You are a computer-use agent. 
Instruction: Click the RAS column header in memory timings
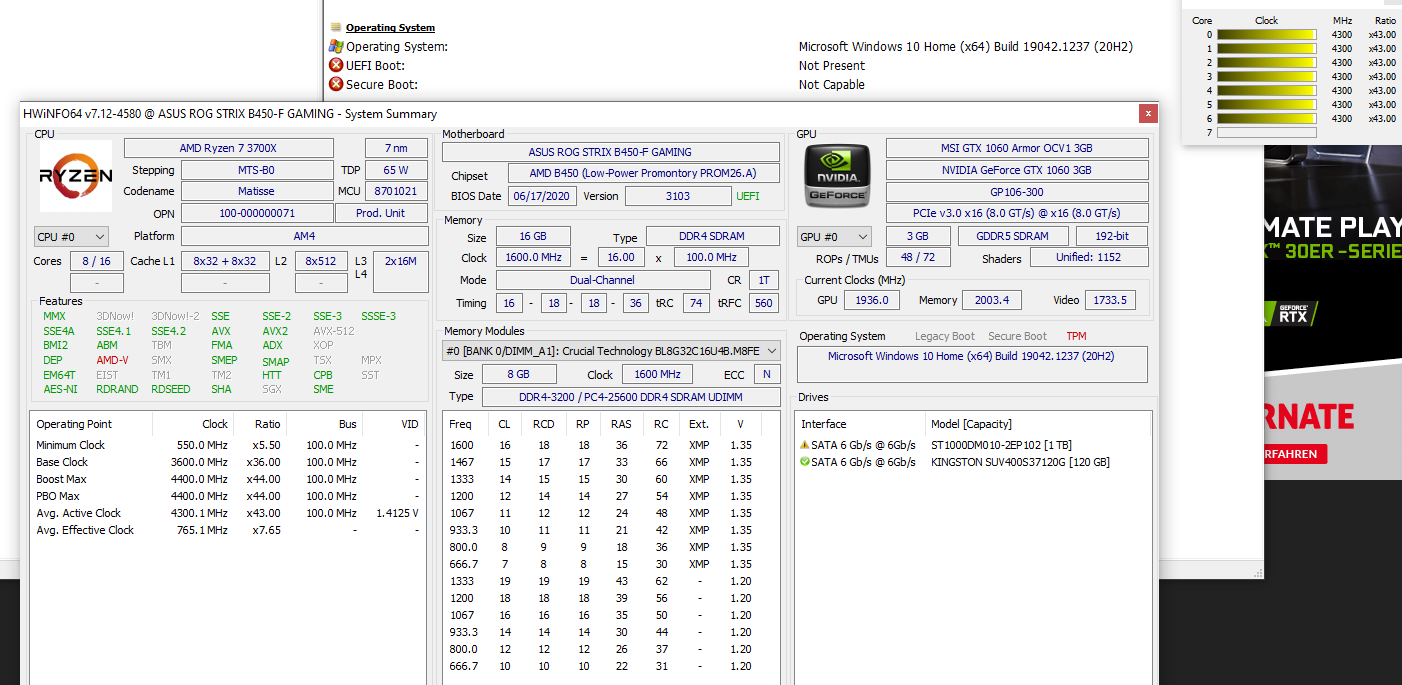[x=621, y=424]
